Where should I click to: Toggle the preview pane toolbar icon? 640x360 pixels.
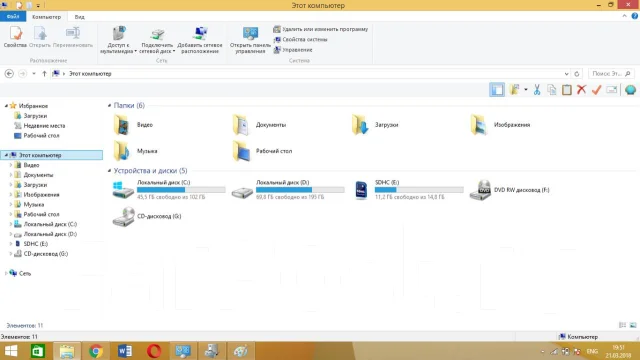click(x=497, y=90)
